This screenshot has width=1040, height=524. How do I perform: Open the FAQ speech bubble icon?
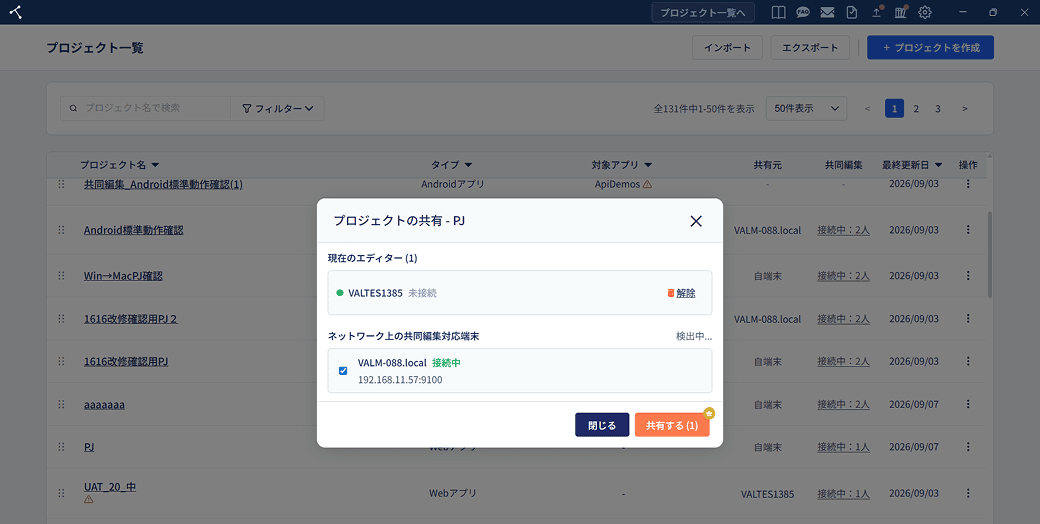(803, 12)
